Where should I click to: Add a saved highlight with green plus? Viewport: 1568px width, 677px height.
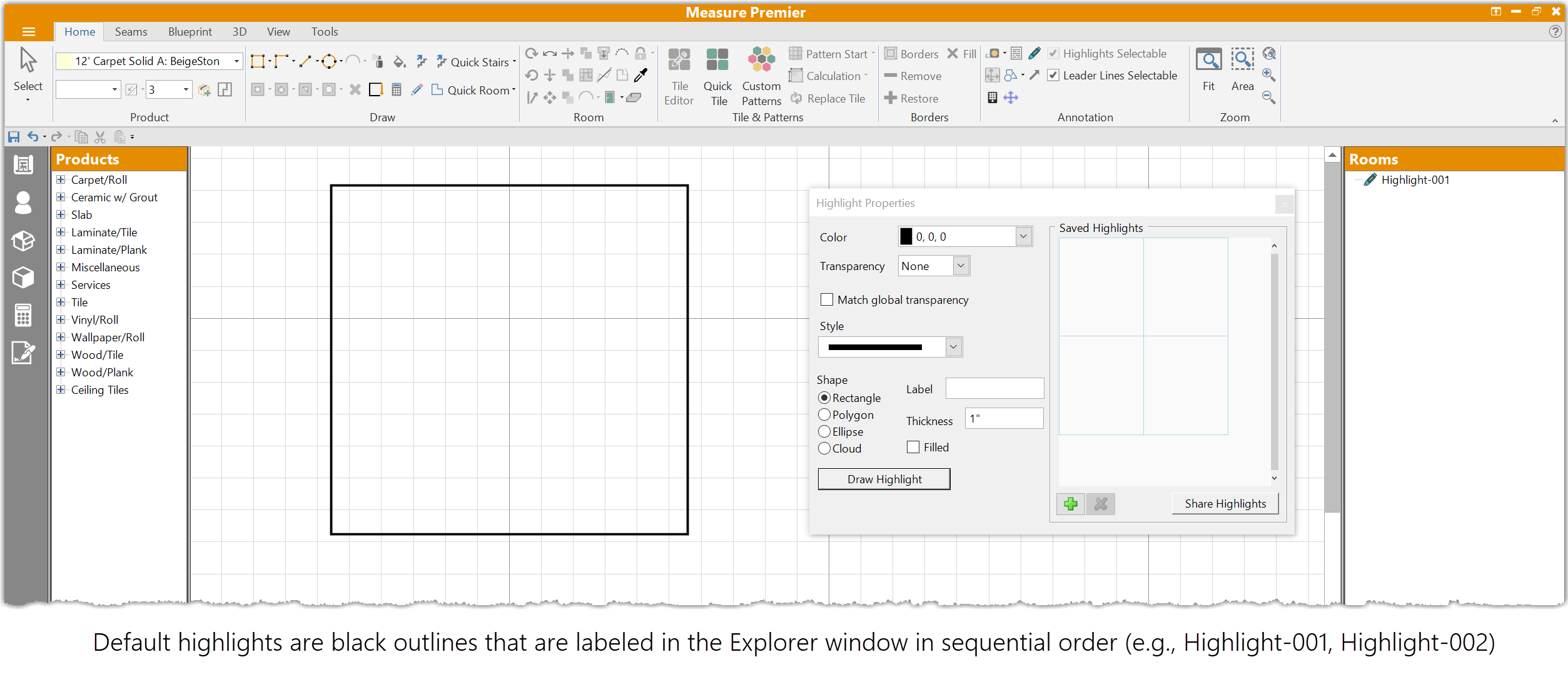pos(1070,504)
